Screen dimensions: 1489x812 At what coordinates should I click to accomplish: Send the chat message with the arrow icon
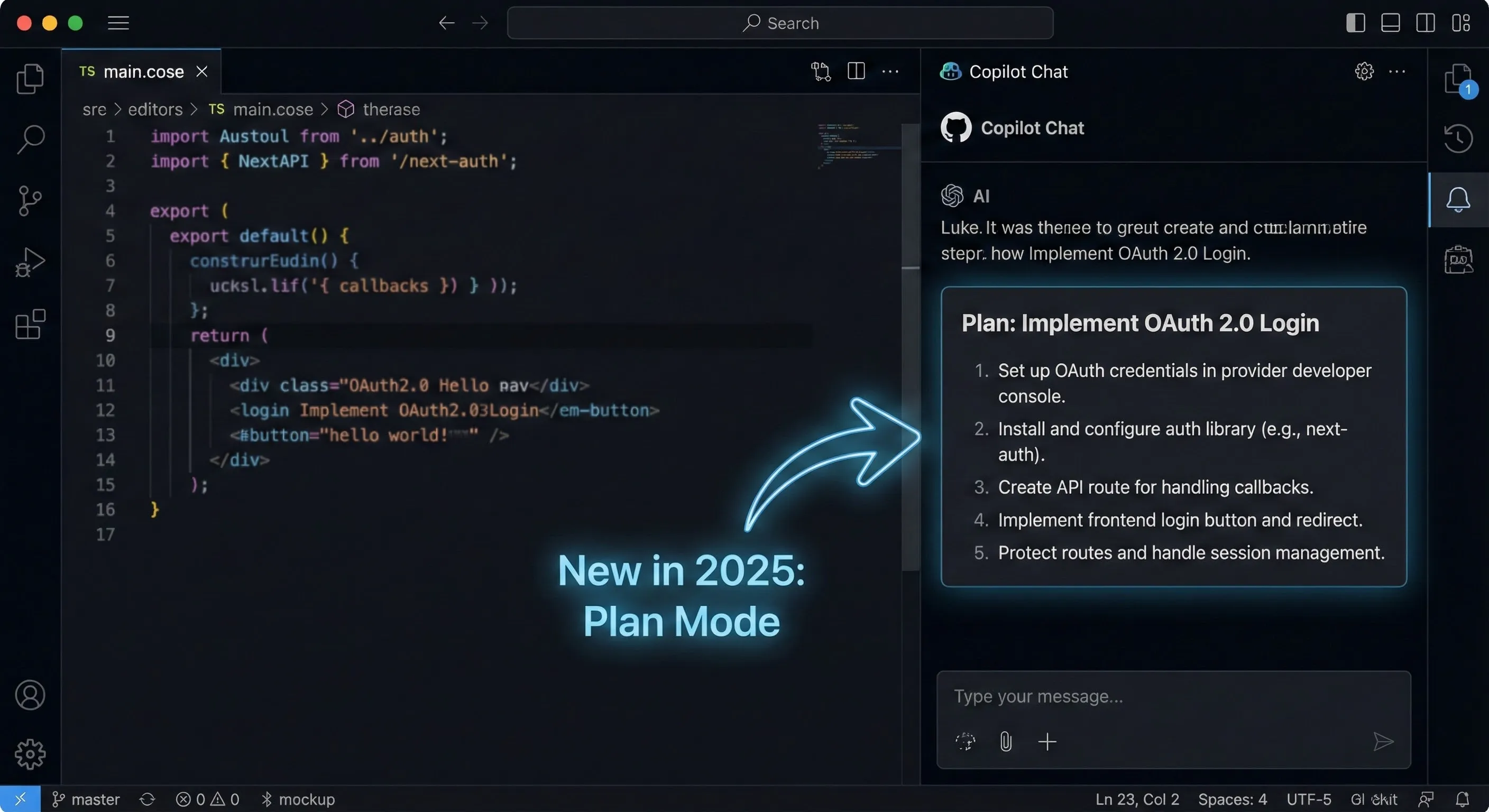1383,742
